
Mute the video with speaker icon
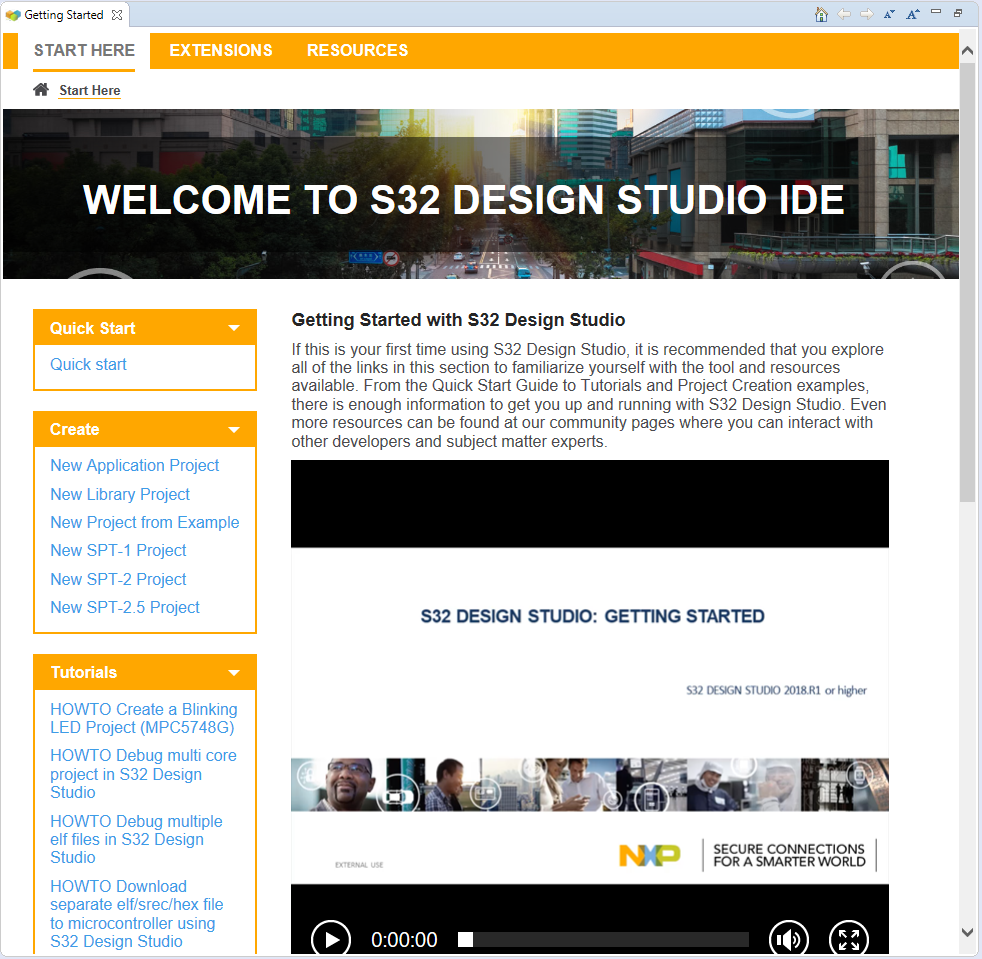[x=788, y=939]
